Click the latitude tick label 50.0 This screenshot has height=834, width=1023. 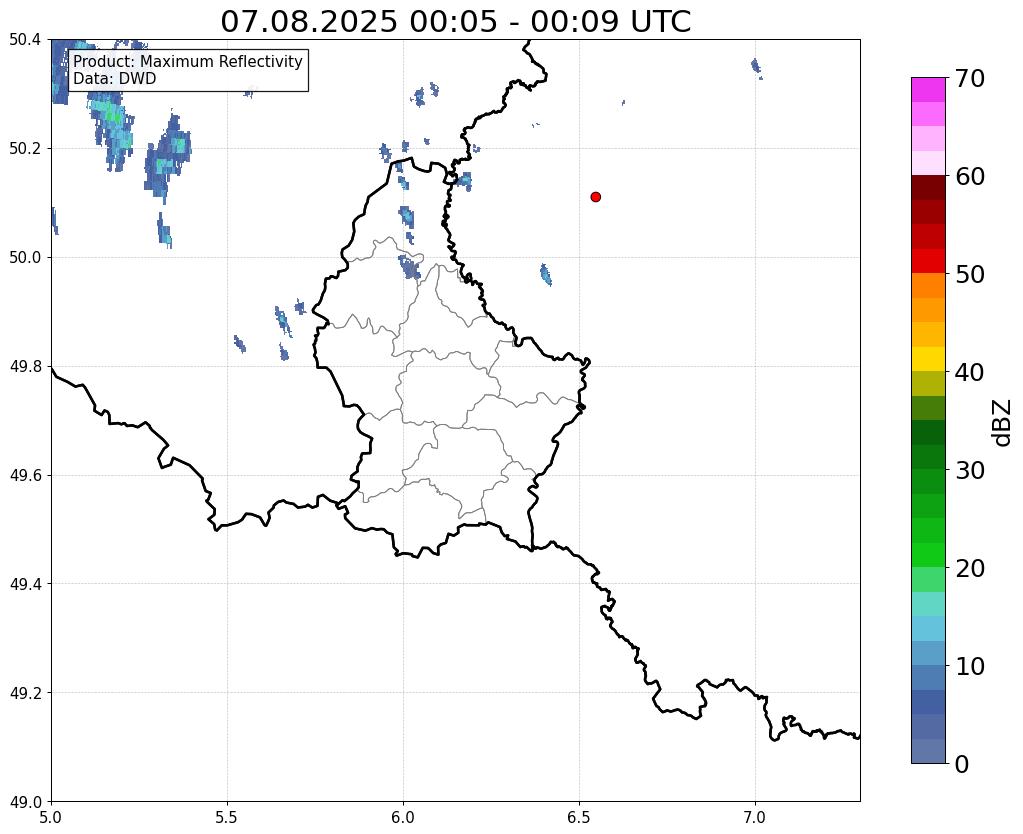click(25, 258)
